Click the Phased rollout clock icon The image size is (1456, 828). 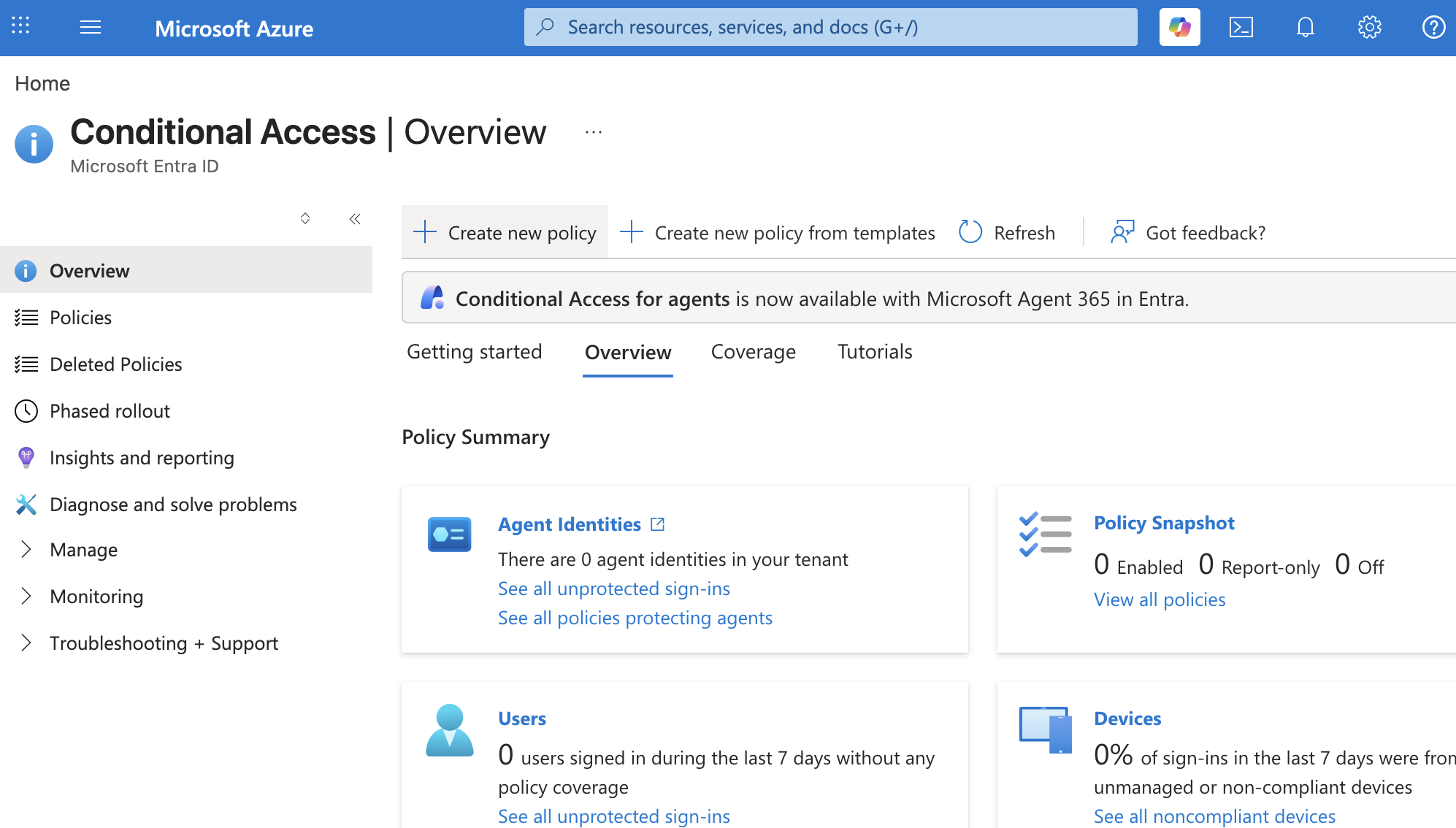click(26, 411)
